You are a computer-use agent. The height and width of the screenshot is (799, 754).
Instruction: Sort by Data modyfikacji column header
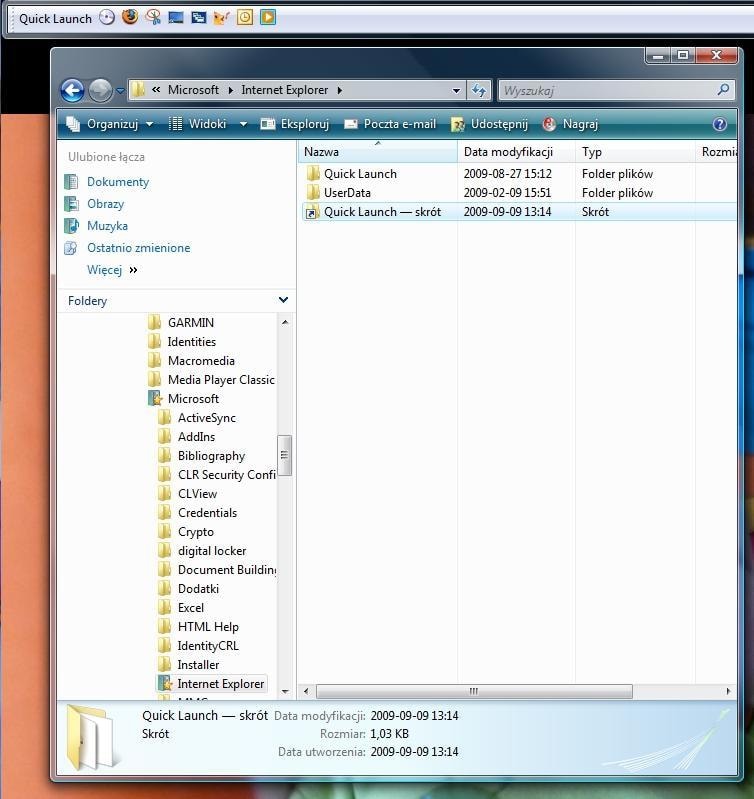click(516, 152)
